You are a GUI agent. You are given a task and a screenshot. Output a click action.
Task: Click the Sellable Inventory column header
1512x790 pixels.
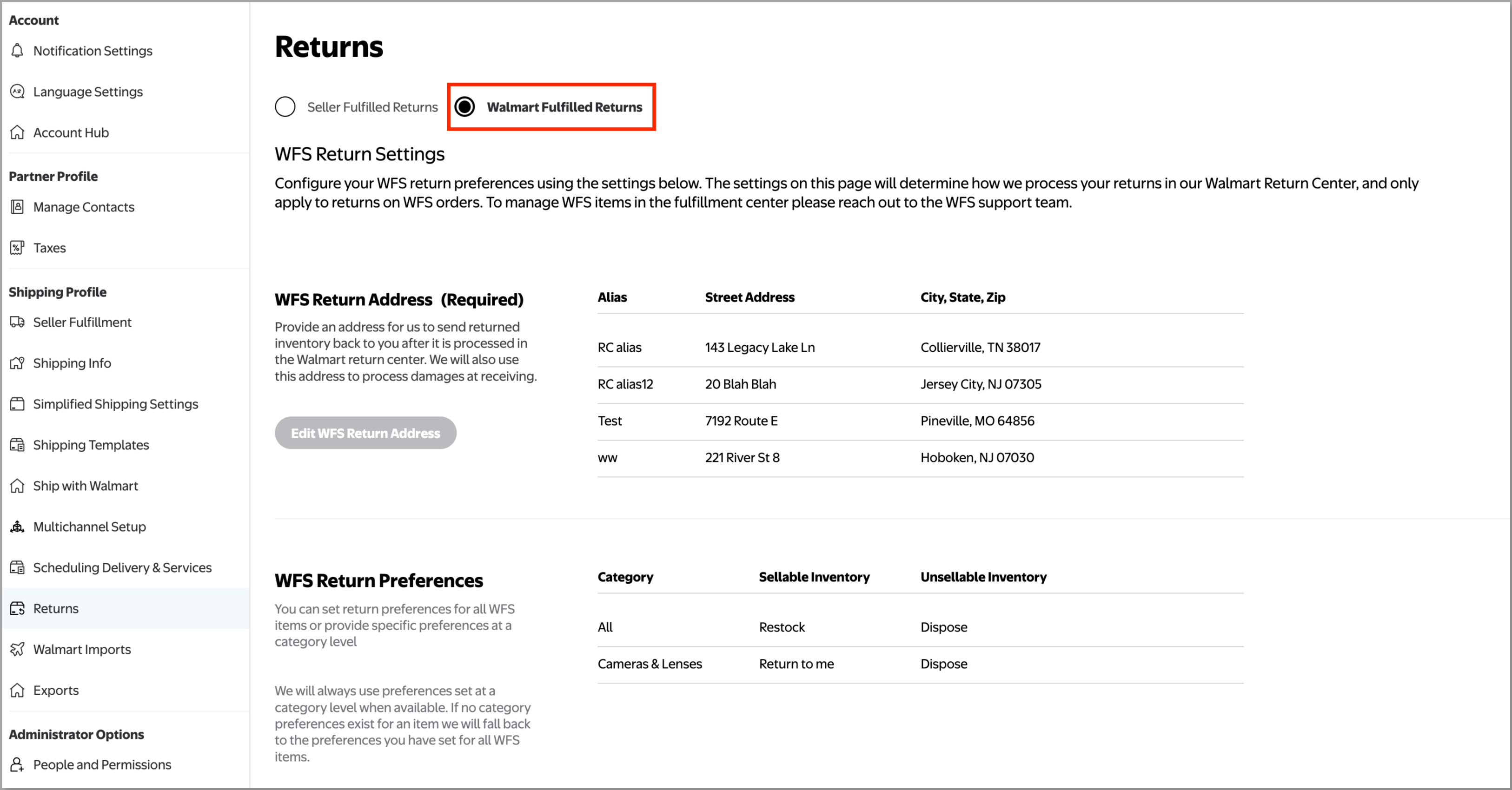(814, 577)
